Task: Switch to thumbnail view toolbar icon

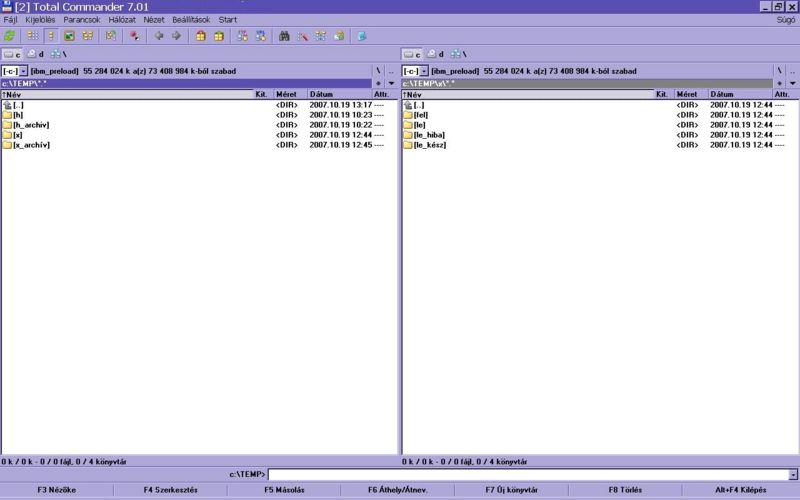Action: click(70, 36)
